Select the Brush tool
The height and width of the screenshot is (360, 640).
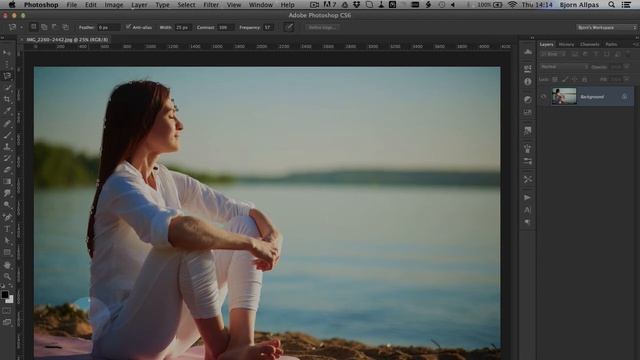click(x=7, y=135)
